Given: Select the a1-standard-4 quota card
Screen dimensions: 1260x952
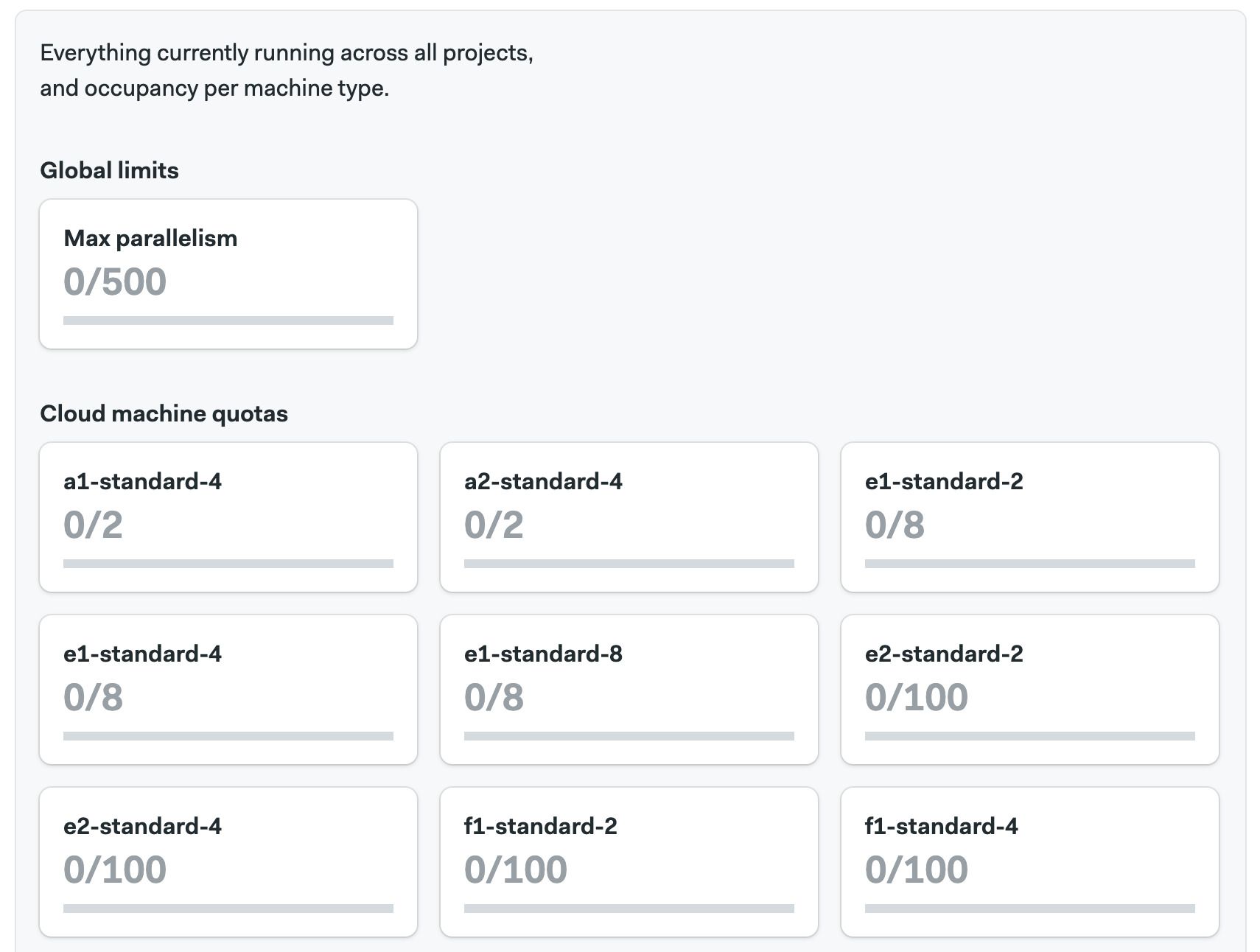Looking at the screenshot, I should (228, 517).
